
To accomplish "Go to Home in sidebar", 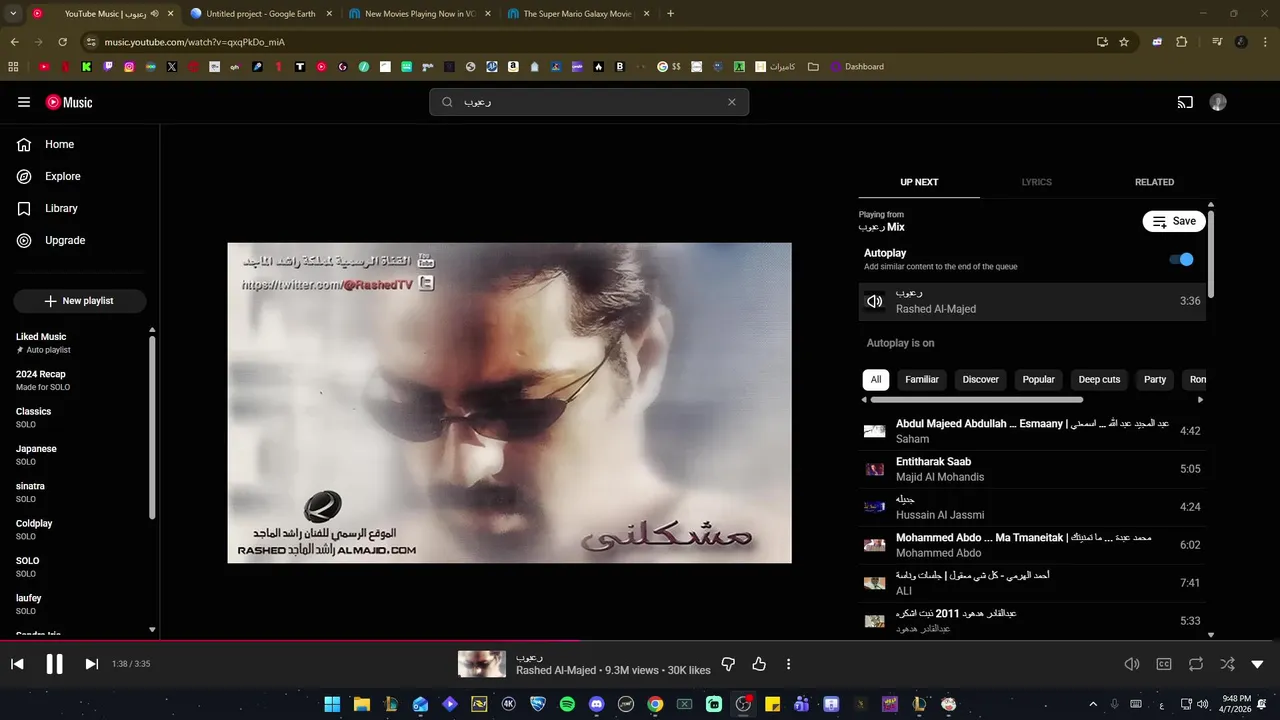I will (80, 144).
